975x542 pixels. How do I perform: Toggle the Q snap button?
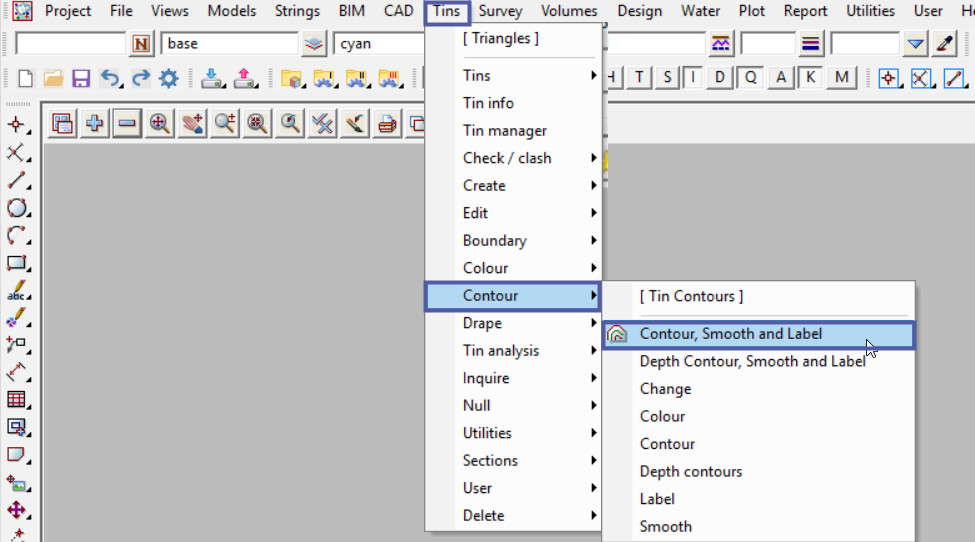click(x=750, y=78)
